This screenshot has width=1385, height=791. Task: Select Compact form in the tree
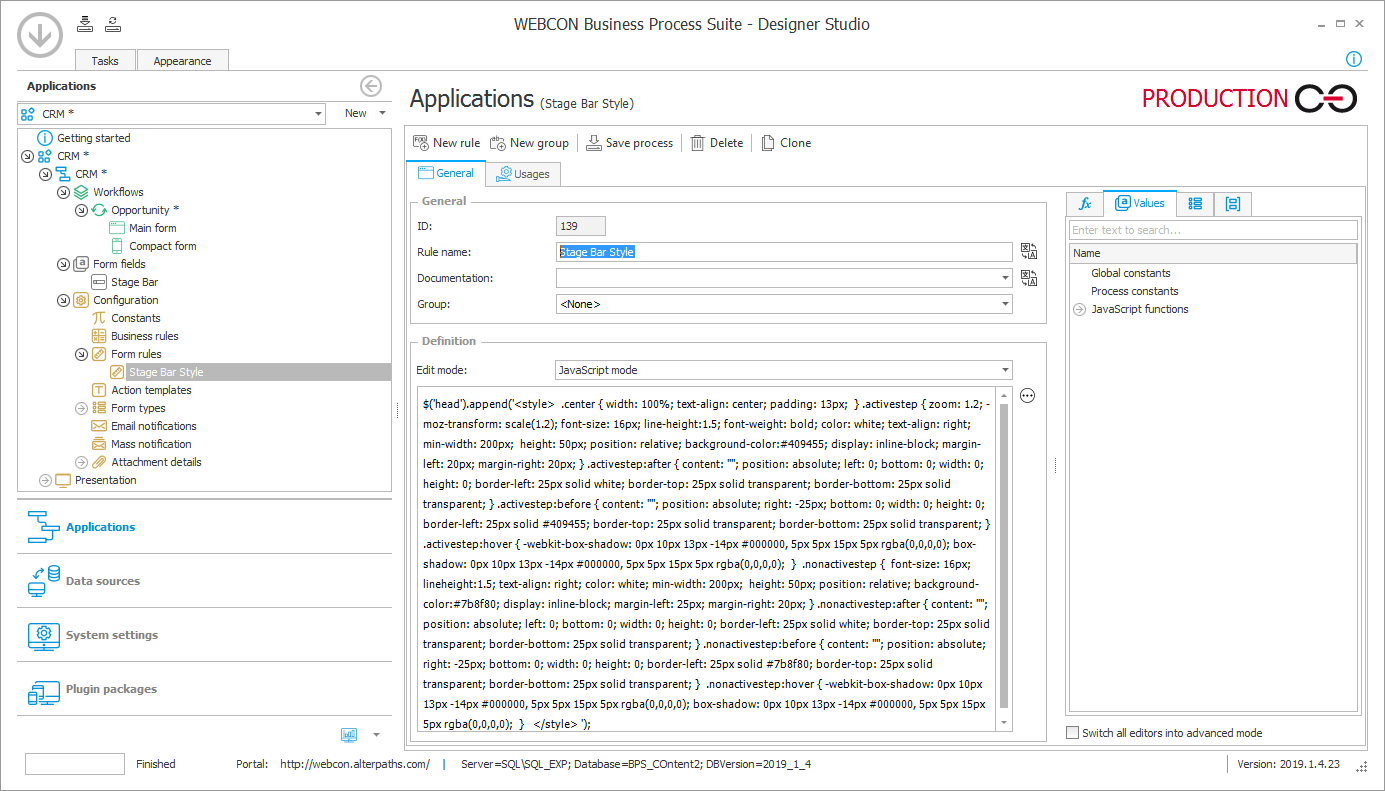point(163,246)
